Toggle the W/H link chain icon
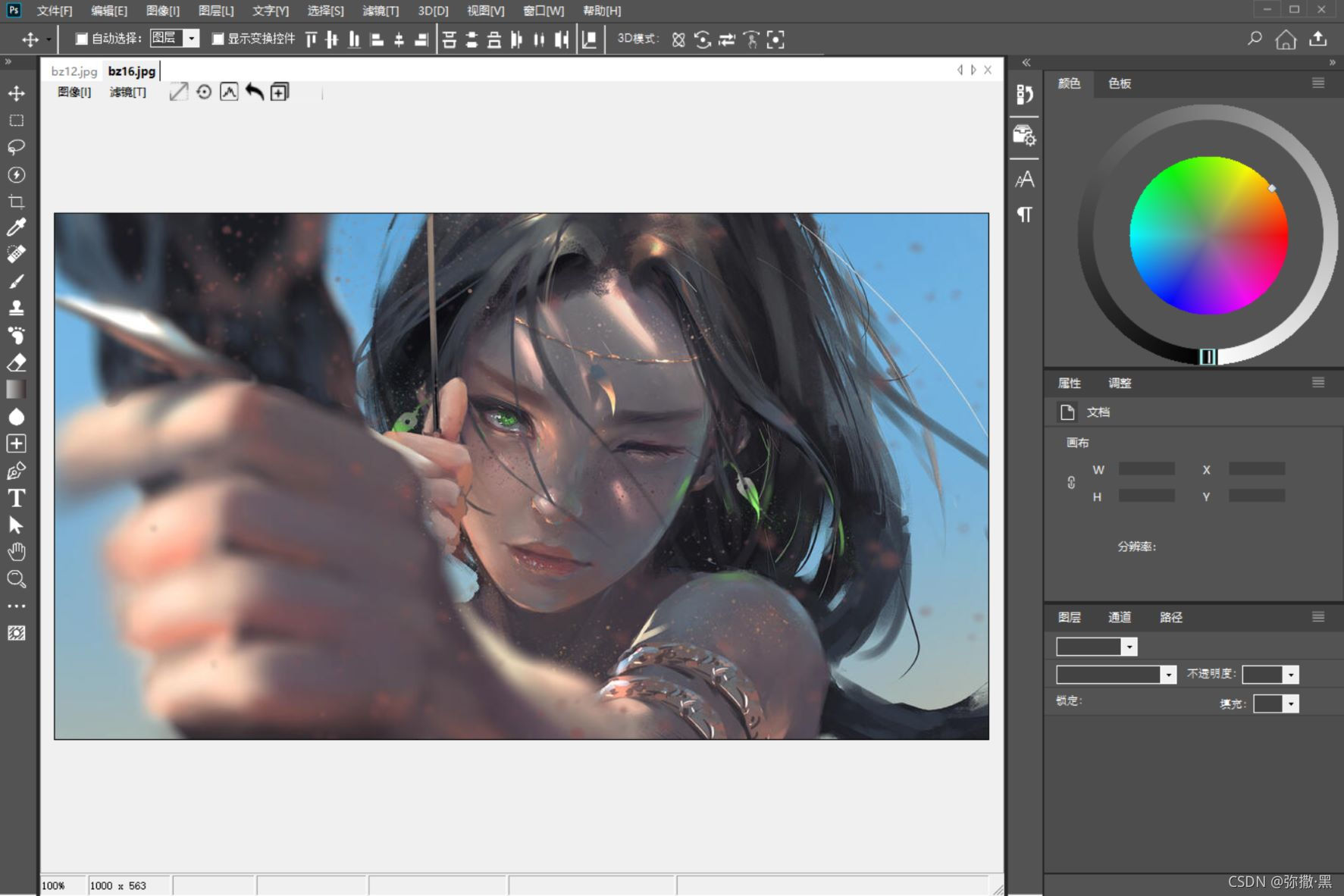1344x896 pixels. point(1071,482)
